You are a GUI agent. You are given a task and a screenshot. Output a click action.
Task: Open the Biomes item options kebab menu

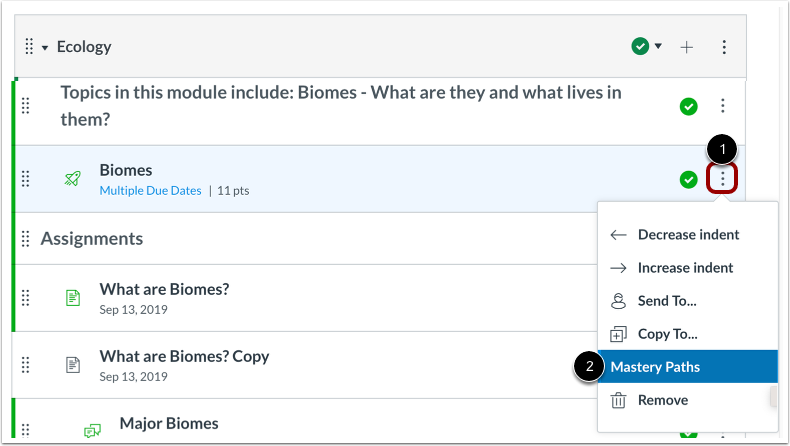(723, 180)
